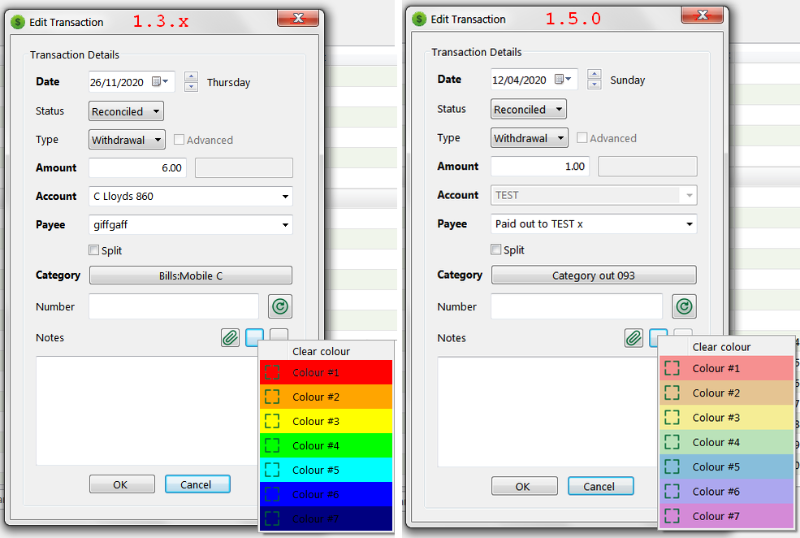Enable the Split checkbox under Paid out to TEST x
The width and height of the screenshot is (800, 538).
[496, 250]
